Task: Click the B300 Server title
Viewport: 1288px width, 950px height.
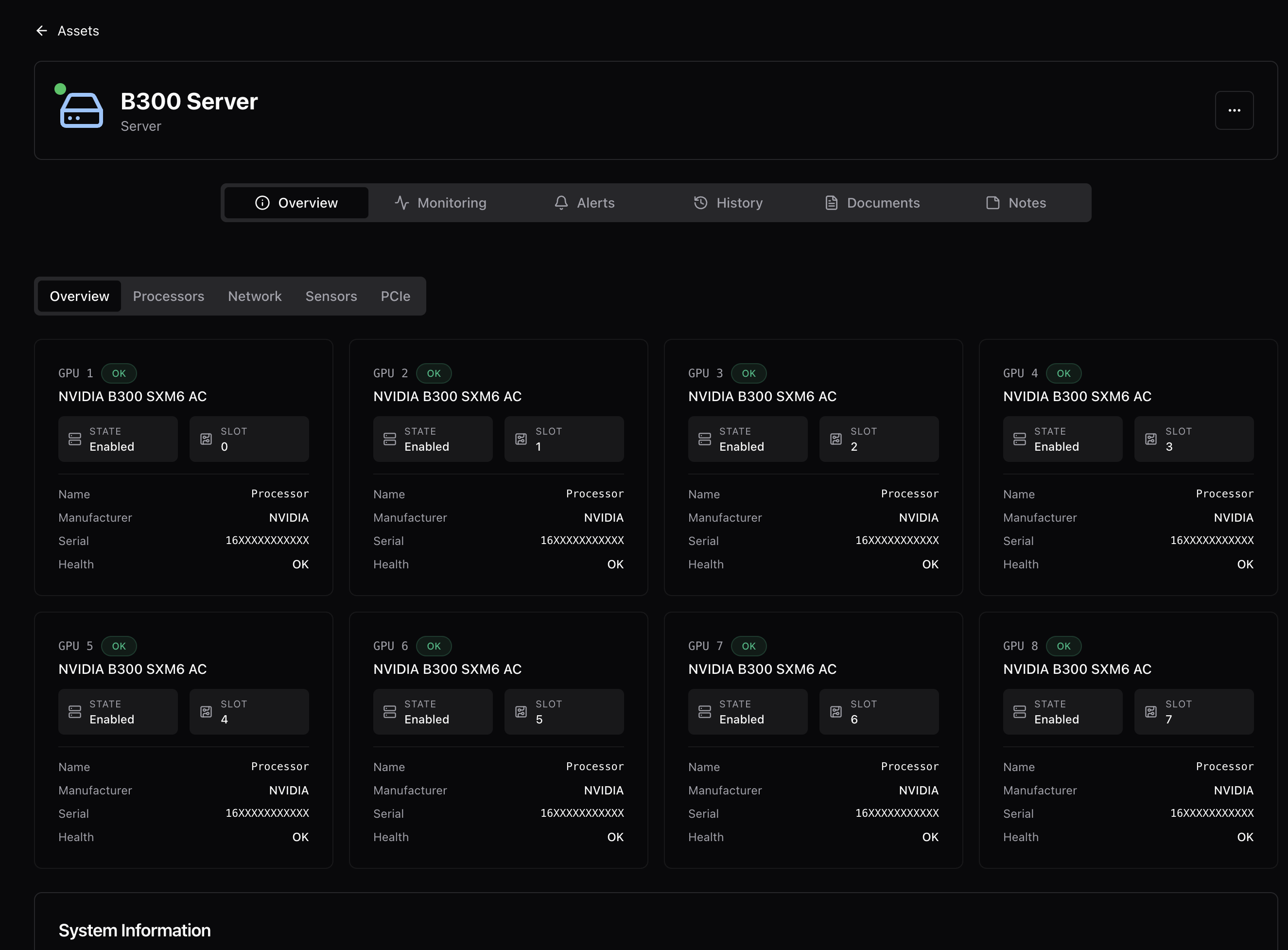Action: (189, 101)
